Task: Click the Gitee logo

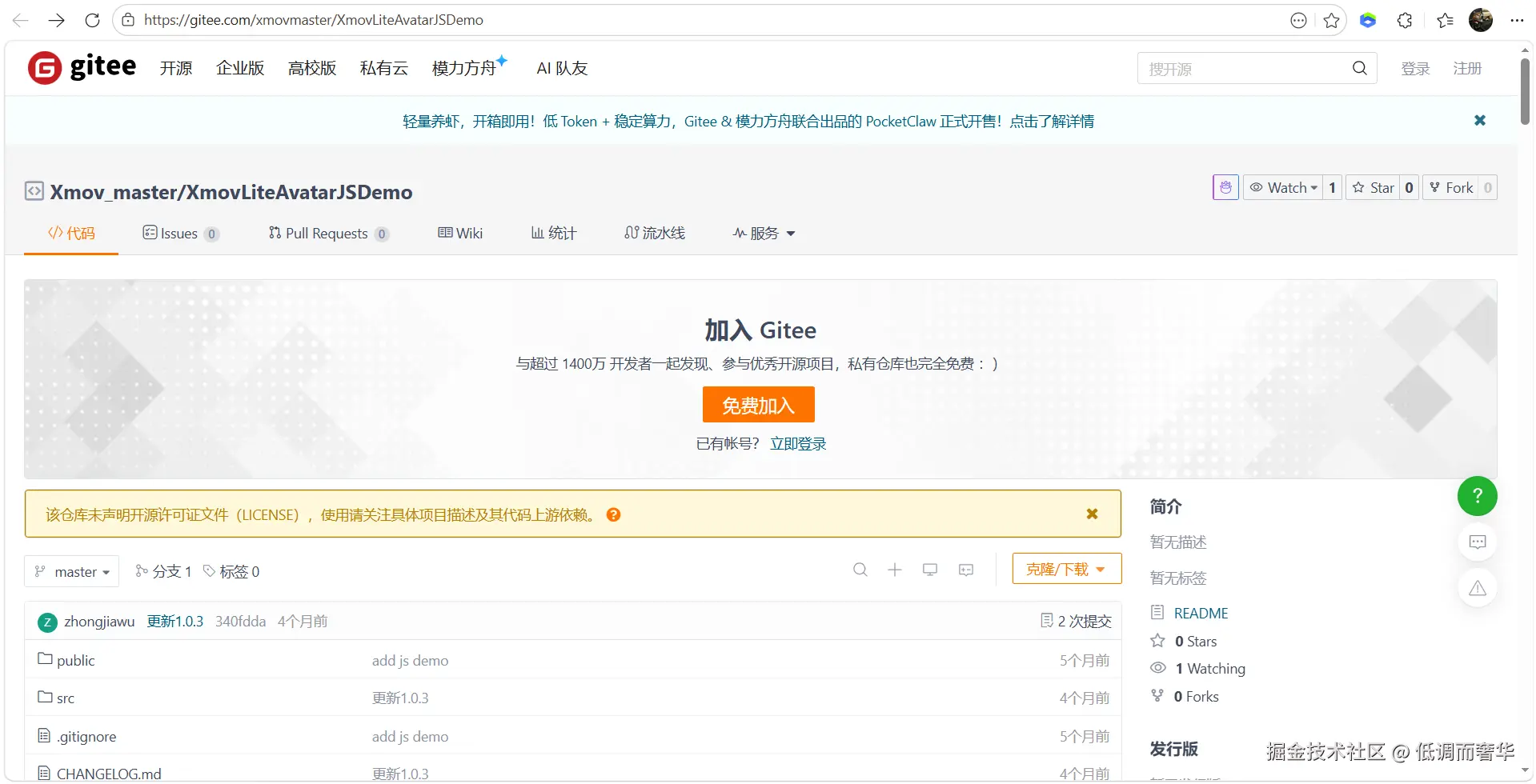Action: click(82, 68)
